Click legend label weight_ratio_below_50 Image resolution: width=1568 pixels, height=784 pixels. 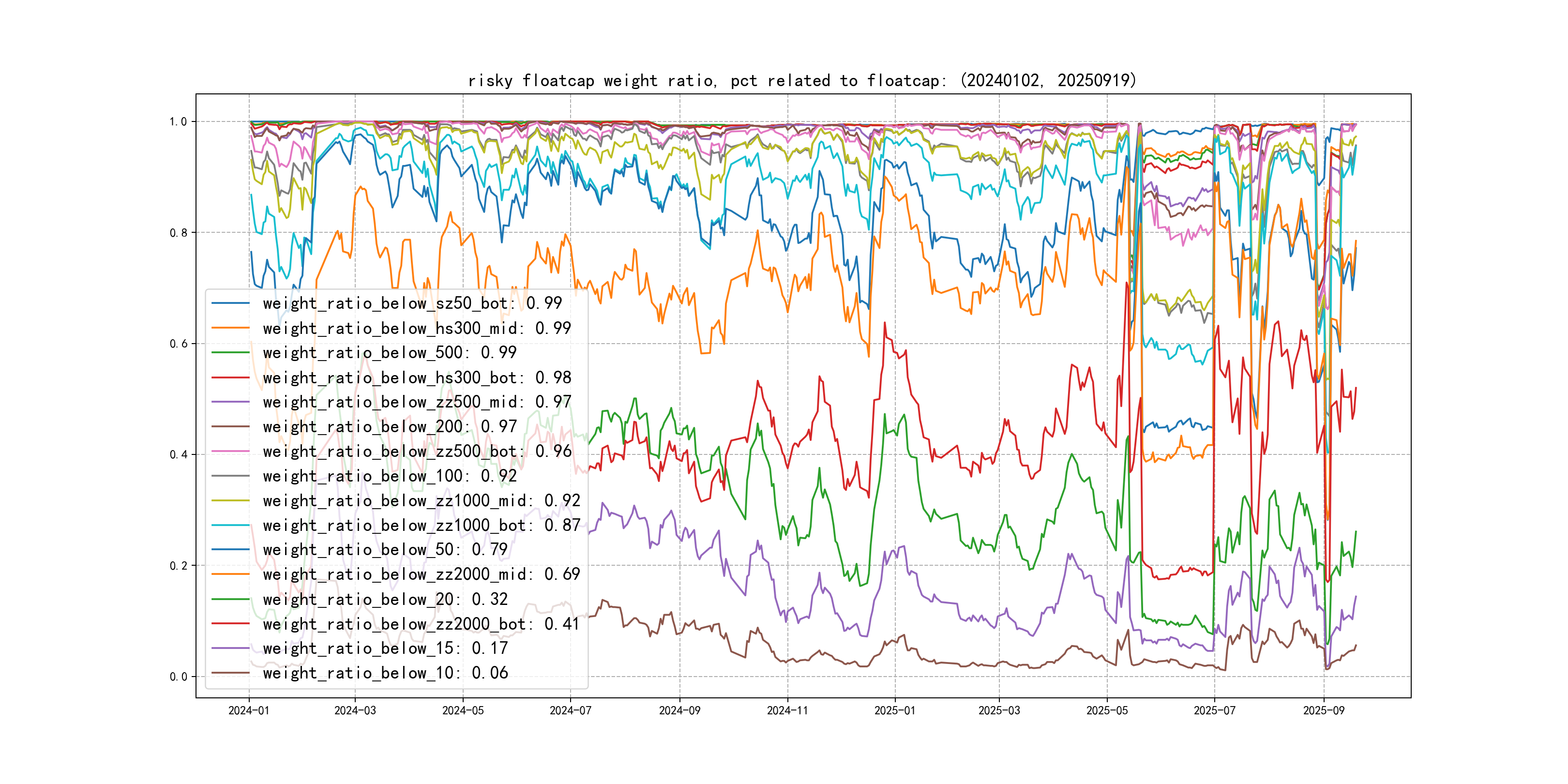[x=385, y=550]
